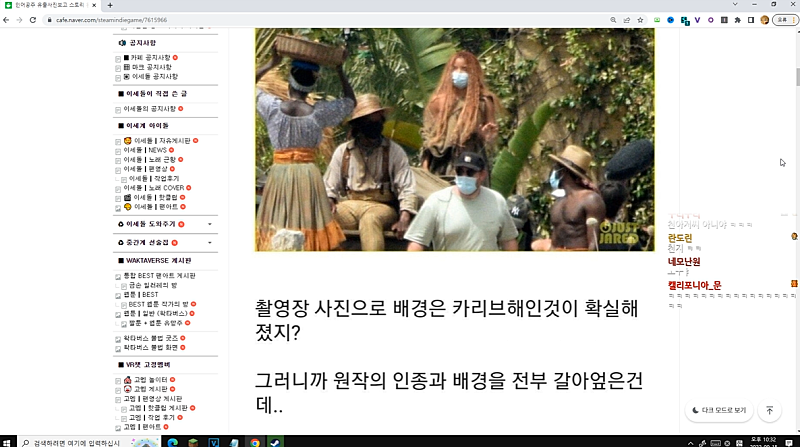Close the current cafe tab
Screen dimensions: 800x447
coord(94,5)
